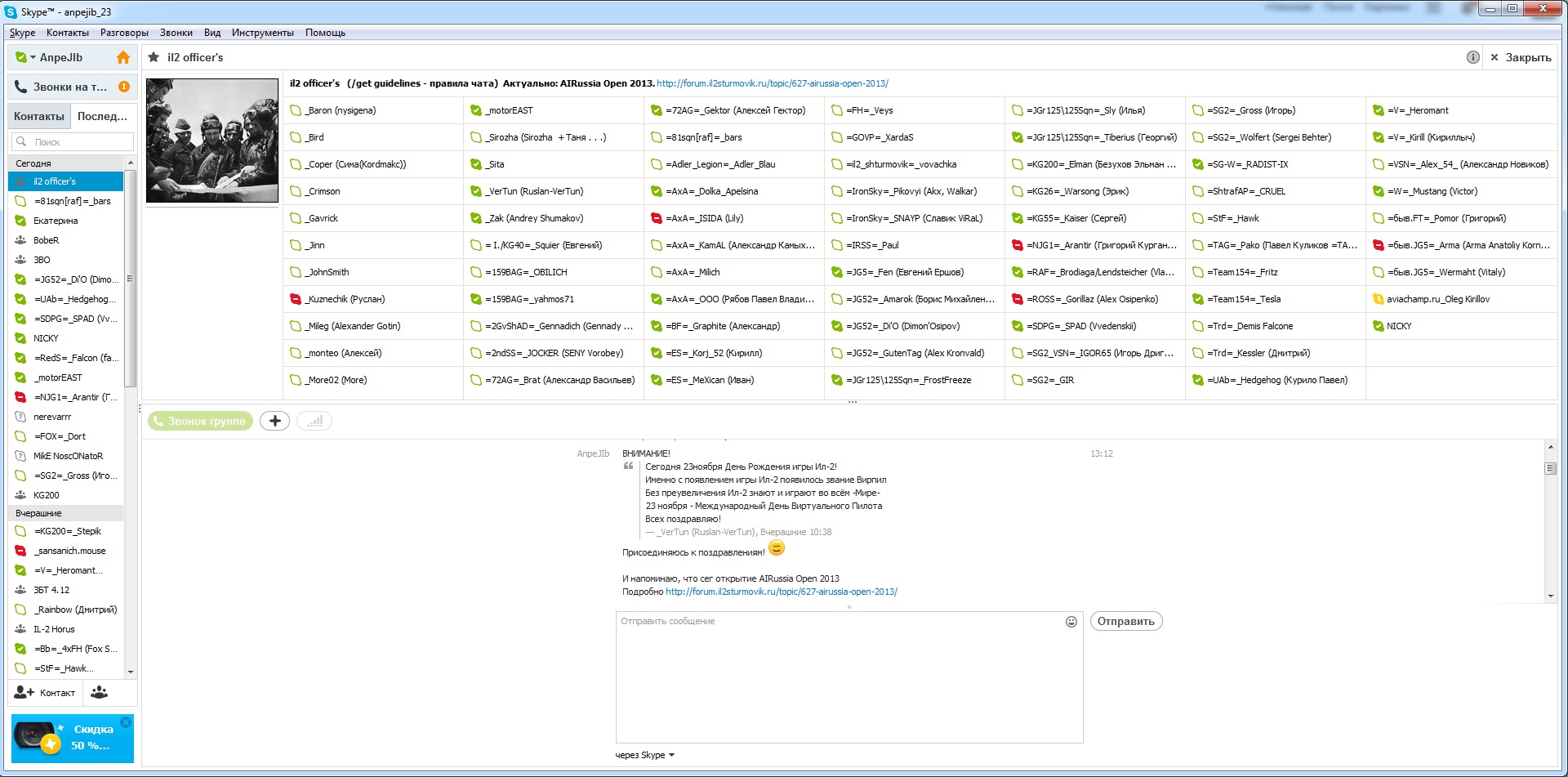Click status icon of =AxA=_ISIDA (Lily)
The width and height of the screenshot is (1568, 777).
pyautogui.click(x=656, y=218)
